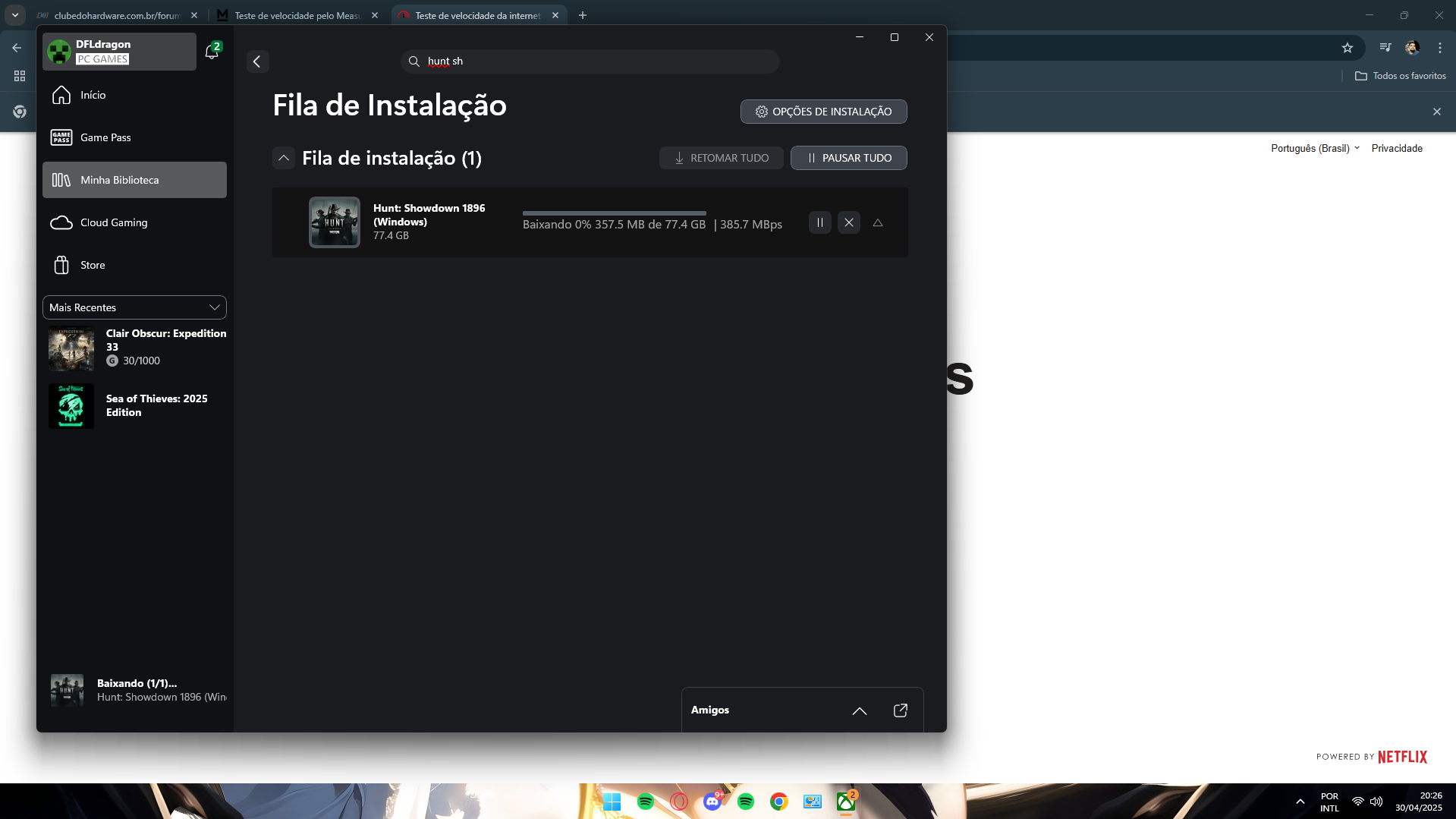Expand the Mais Recentes dropdown

(x=134, y=307)
